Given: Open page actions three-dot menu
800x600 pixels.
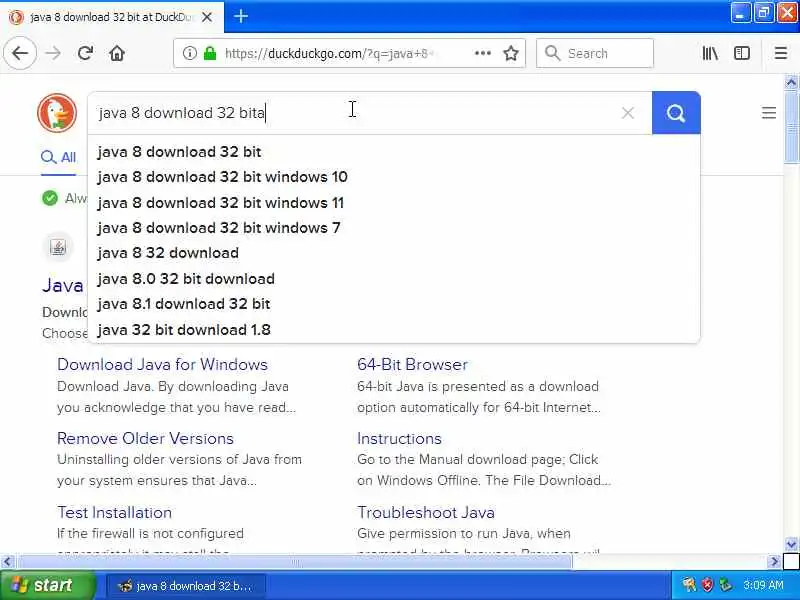Looking at the screenshot, I should (x=483, y=53).
